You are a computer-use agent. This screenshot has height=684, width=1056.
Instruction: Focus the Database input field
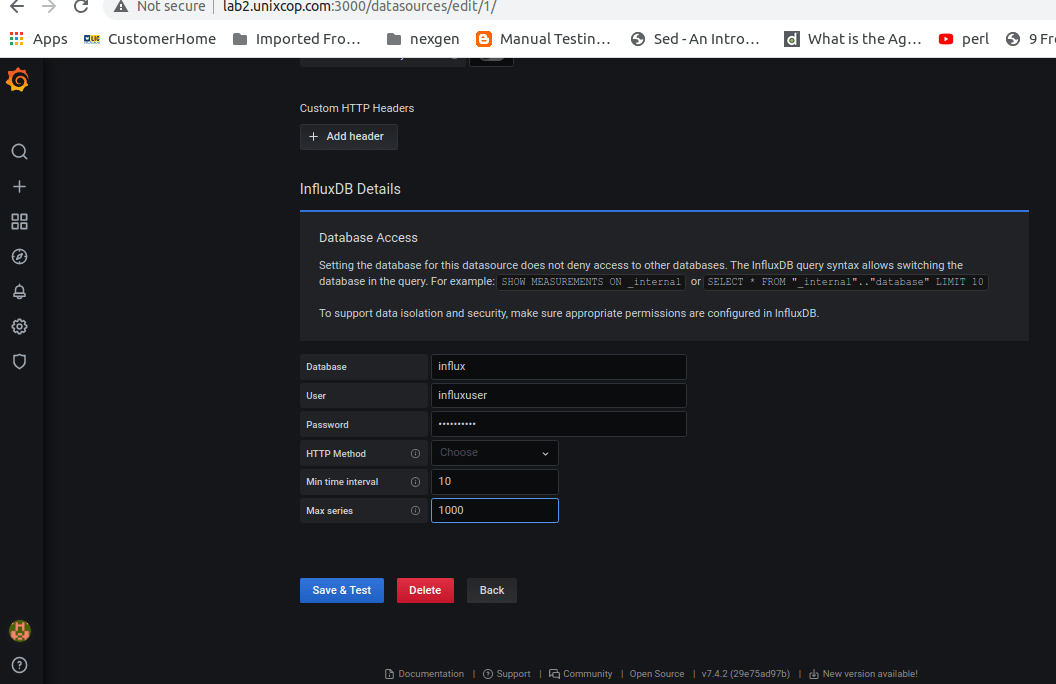[559, 367]
